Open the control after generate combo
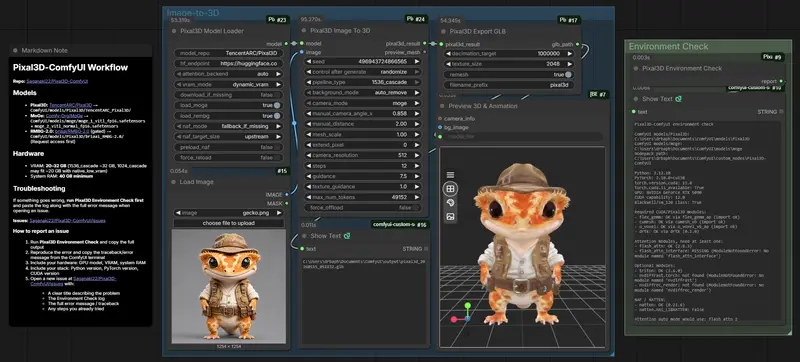 (363, 72)
